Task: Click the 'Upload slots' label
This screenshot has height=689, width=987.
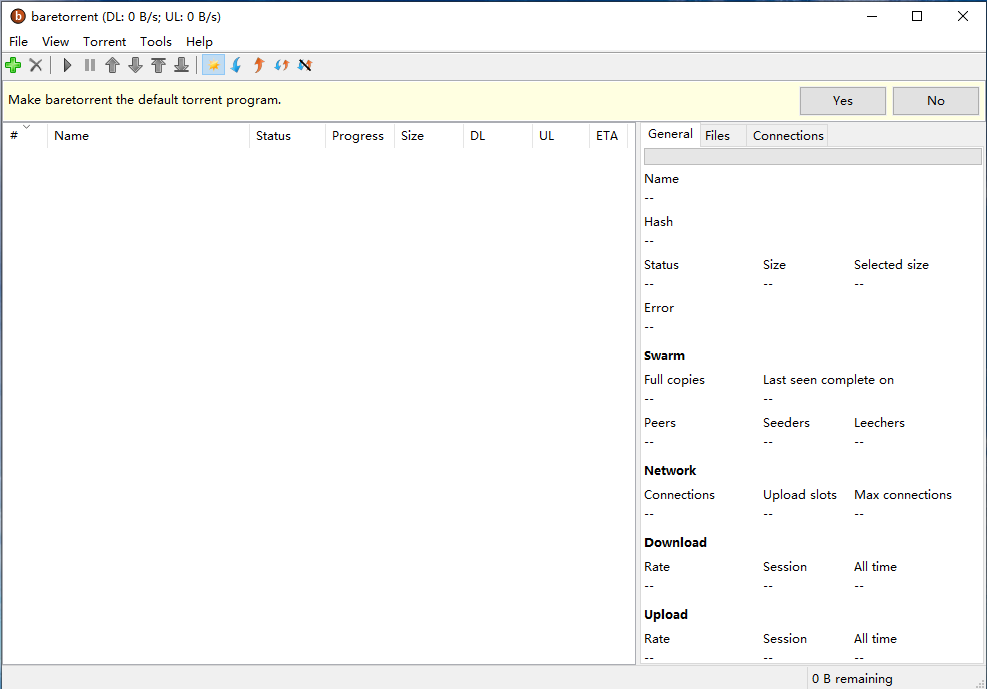Action: (800, 495)
